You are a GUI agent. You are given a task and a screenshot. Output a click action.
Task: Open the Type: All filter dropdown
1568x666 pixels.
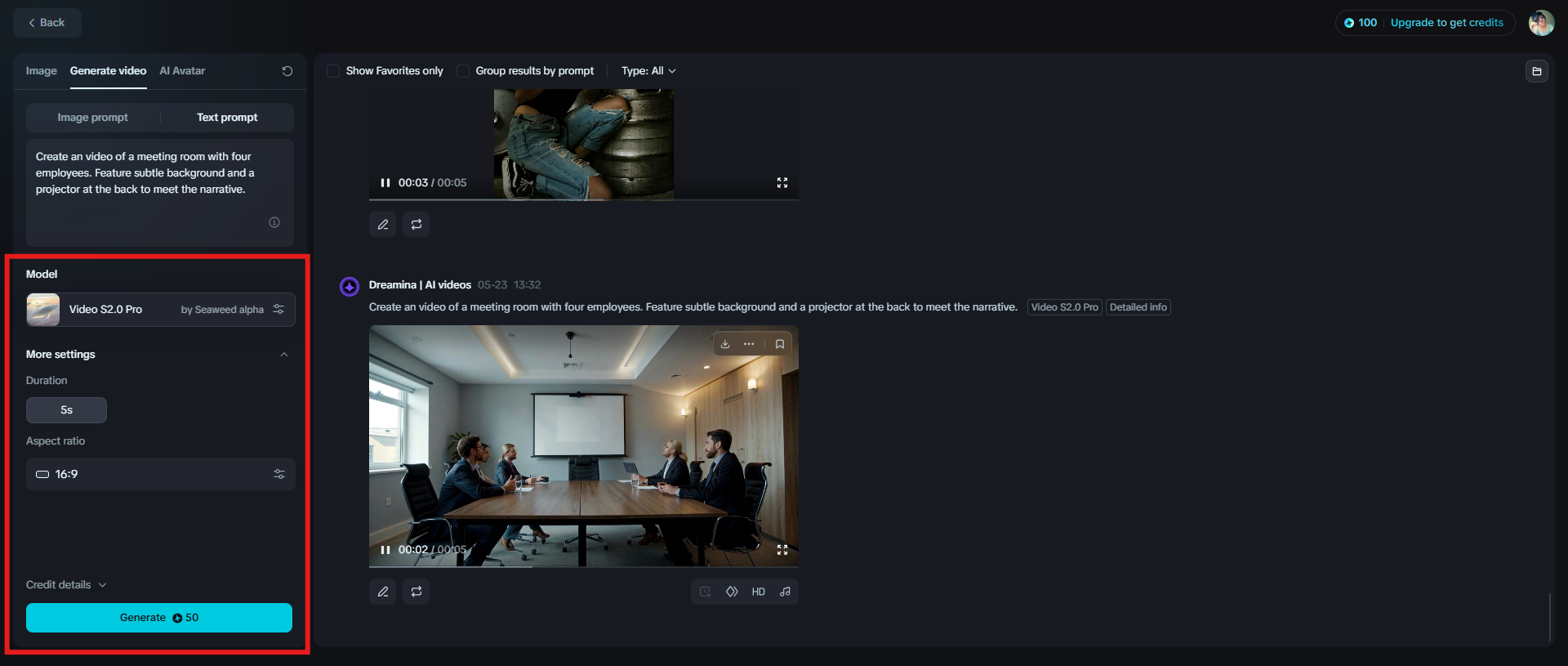648,71
